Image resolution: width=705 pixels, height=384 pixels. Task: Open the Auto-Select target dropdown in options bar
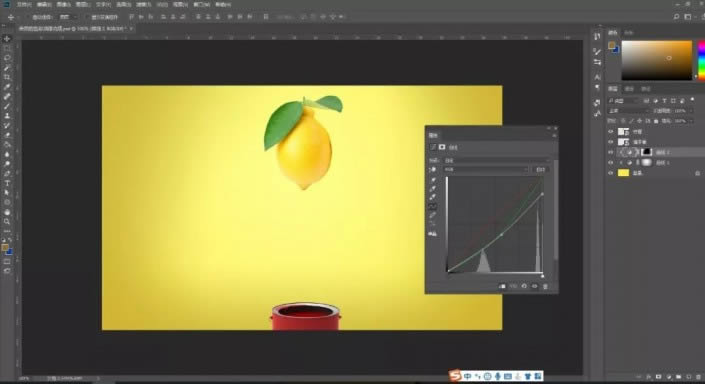coord(68,17)
